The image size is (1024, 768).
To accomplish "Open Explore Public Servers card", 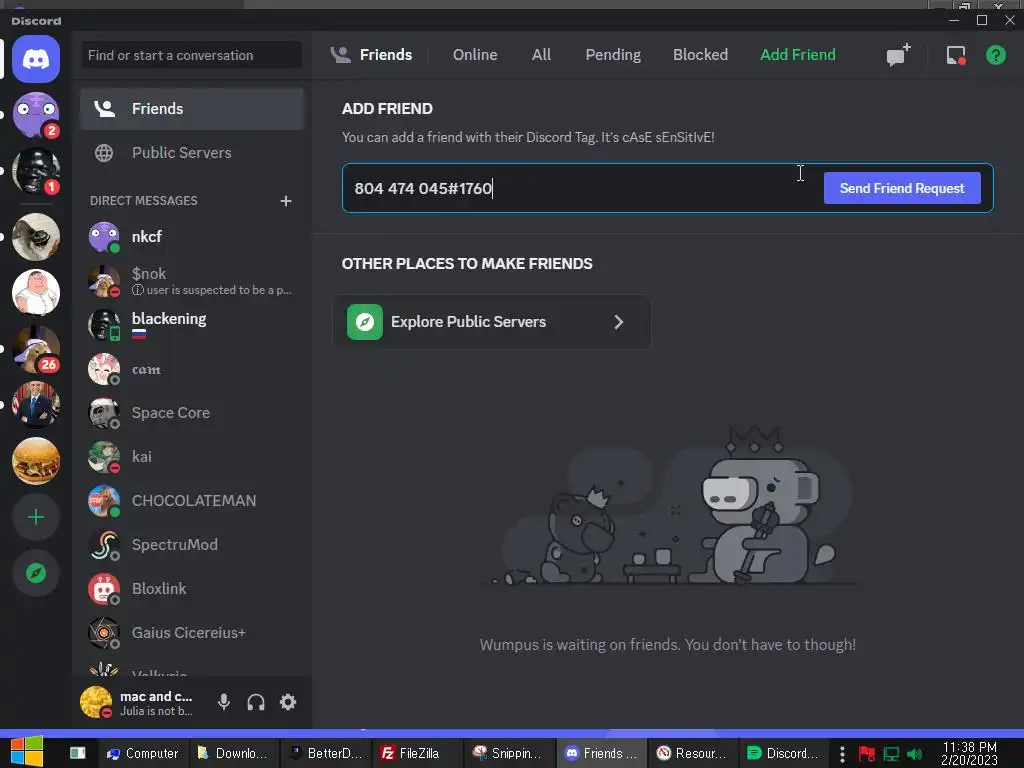I will point(492,322).
